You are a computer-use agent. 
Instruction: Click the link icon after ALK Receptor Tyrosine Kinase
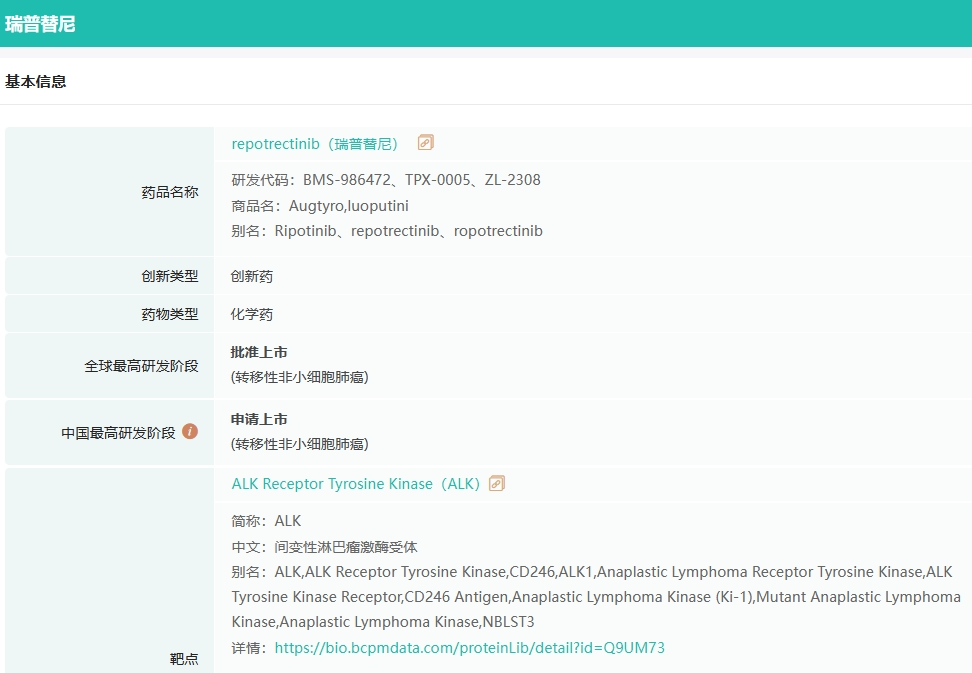(x=497, y=484)
